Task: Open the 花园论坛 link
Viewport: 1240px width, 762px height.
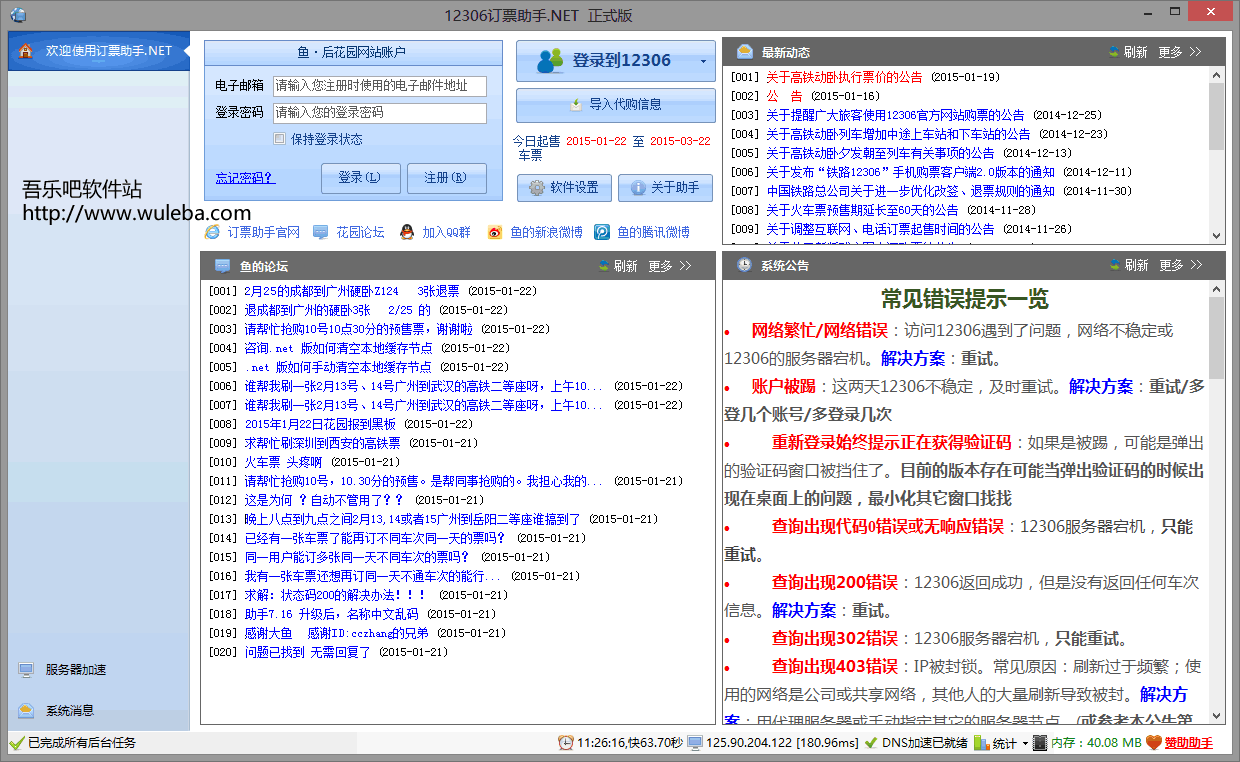Action: (360, 232)
